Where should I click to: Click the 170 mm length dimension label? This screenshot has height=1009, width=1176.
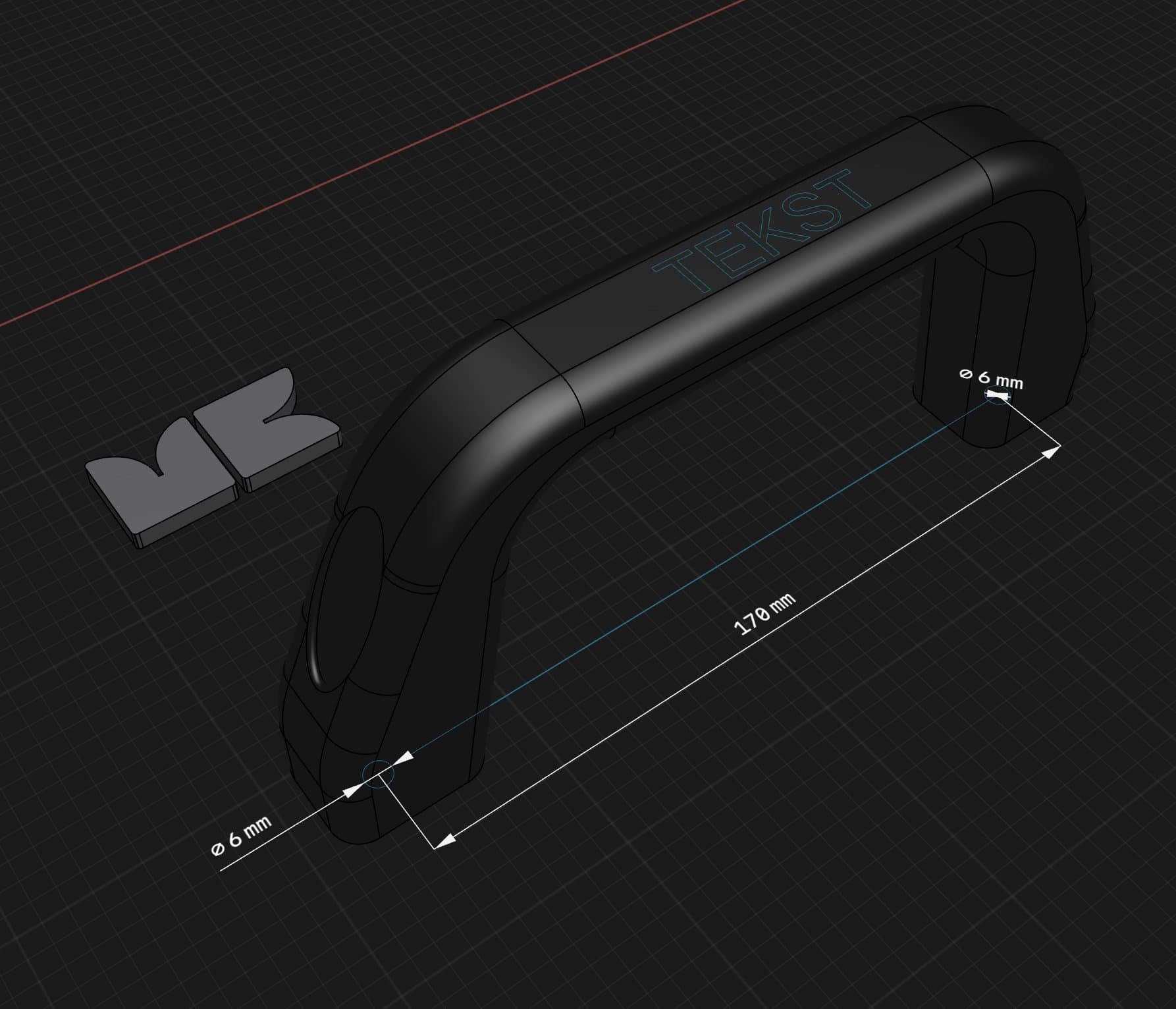(x=764, y=614)
